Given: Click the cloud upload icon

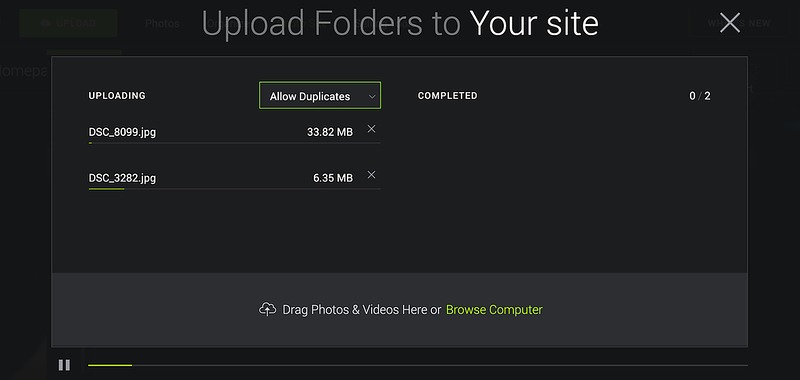Looking at the screenshot, I should click(x=267, y=309).
